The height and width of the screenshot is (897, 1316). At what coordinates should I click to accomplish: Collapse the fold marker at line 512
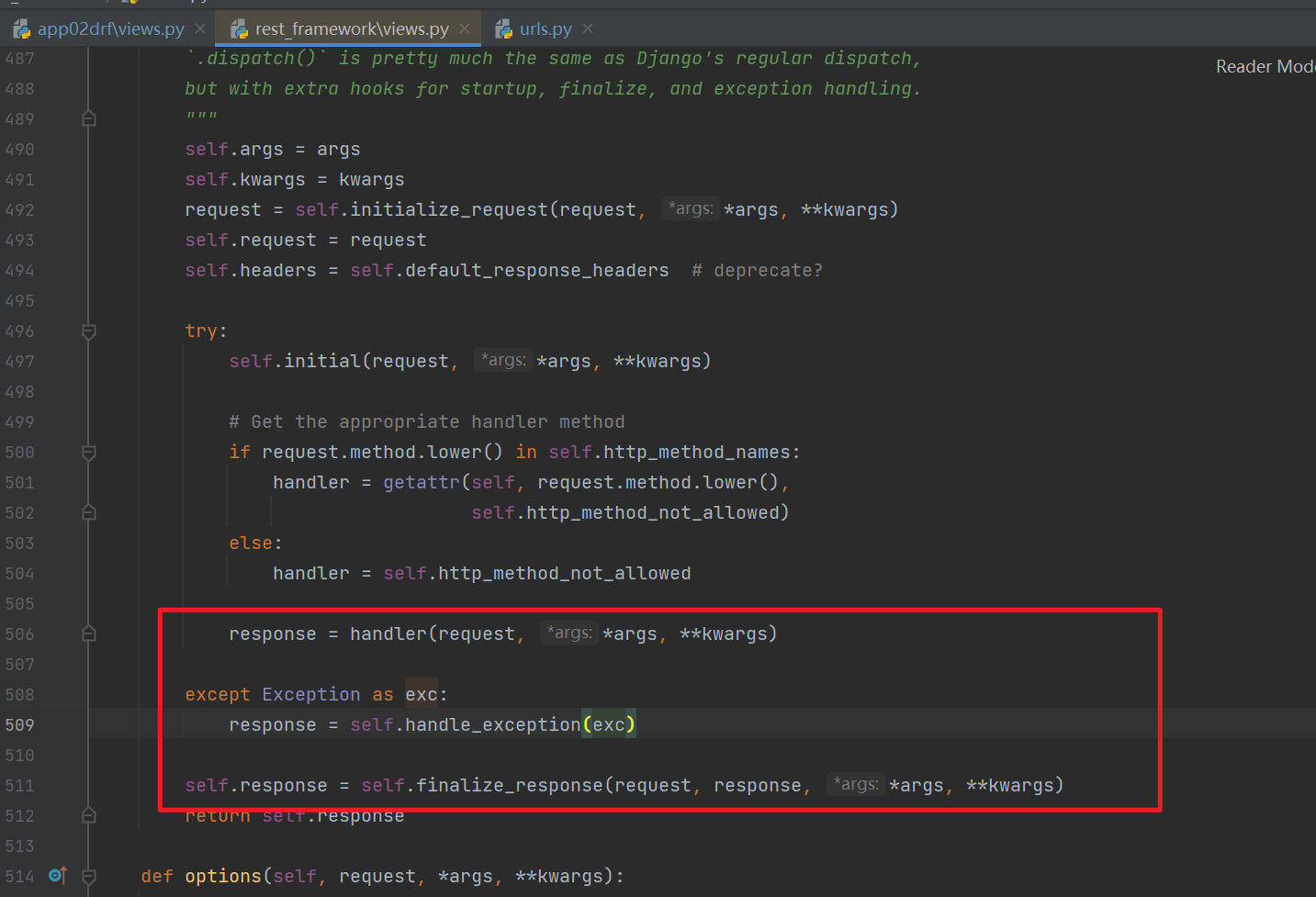pyautogui.click(x=88, y=815)
